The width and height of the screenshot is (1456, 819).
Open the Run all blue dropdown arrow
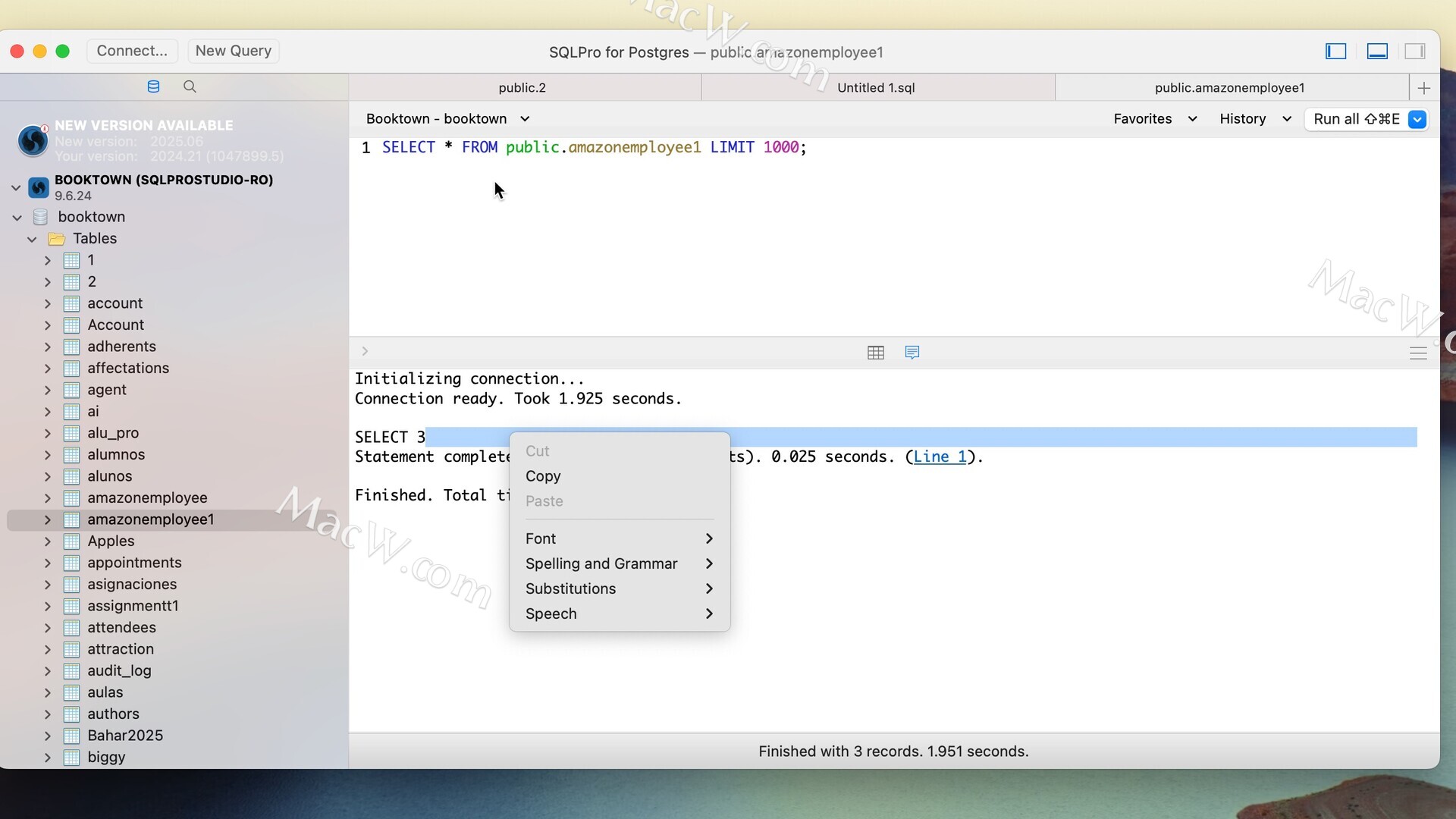coord(1417,119)
